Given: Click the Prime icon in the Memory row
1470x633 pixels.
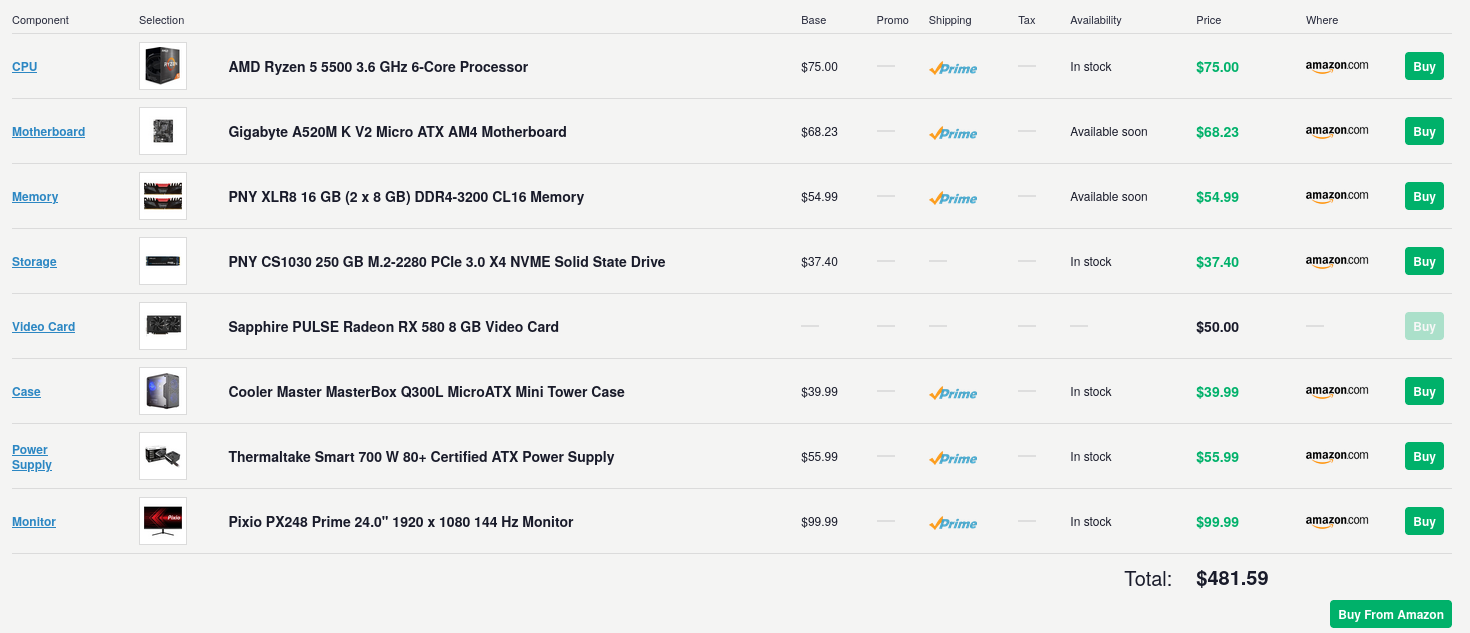Looking at the screenshot, I should coord(953,198).
